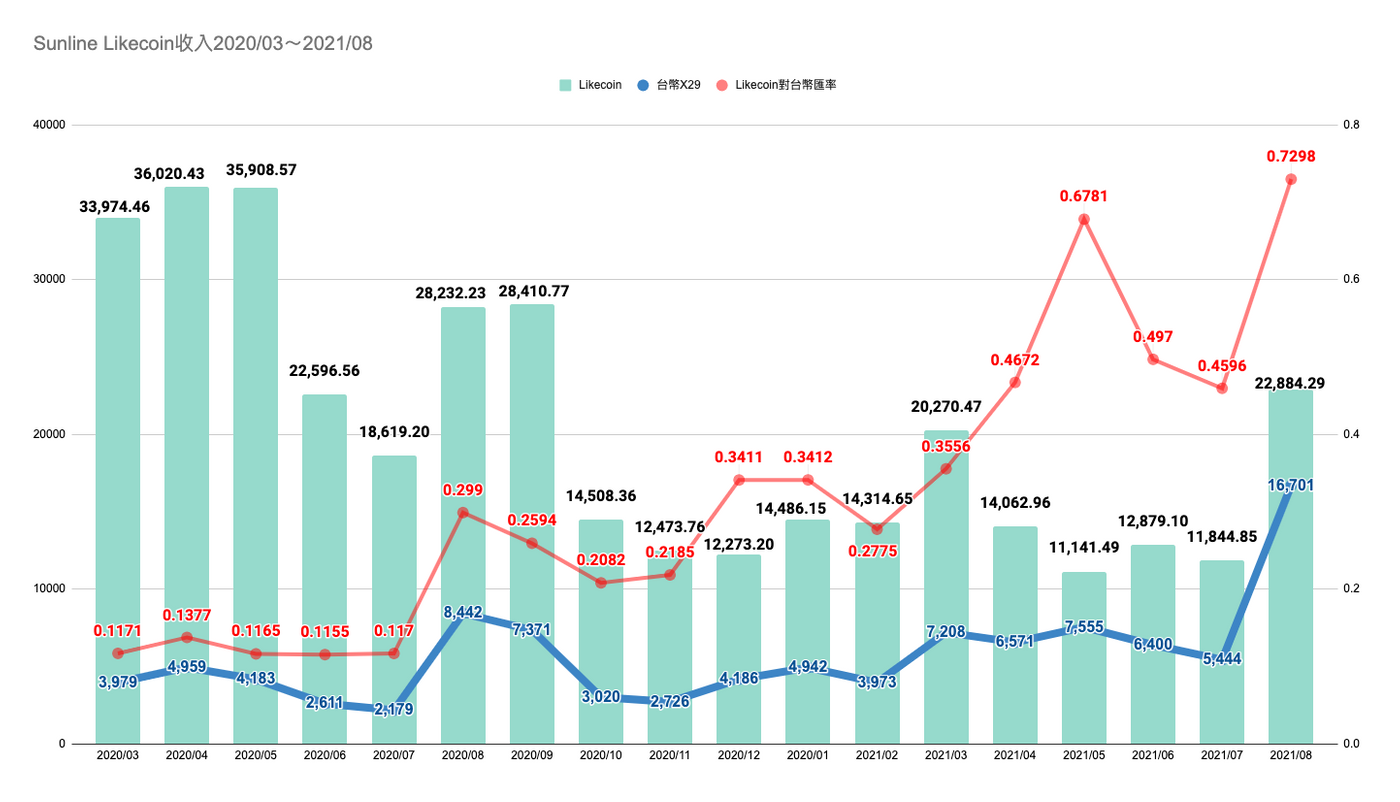Image resolution: width=1400 pixels, height=802 pixels.
Task: Click the red data point above 2021/05
Action: click(x=1084, y=219)
